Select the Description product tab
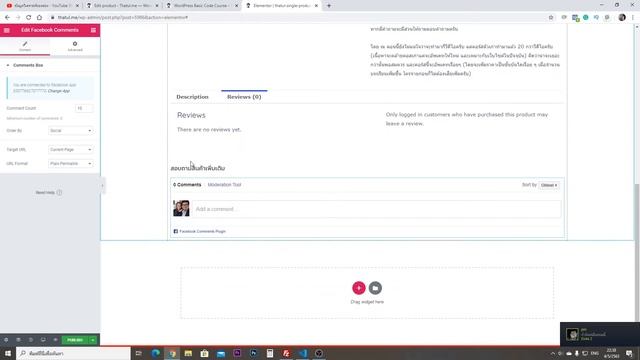The height and width of the screenshot is (360, 640). [192, 97]
